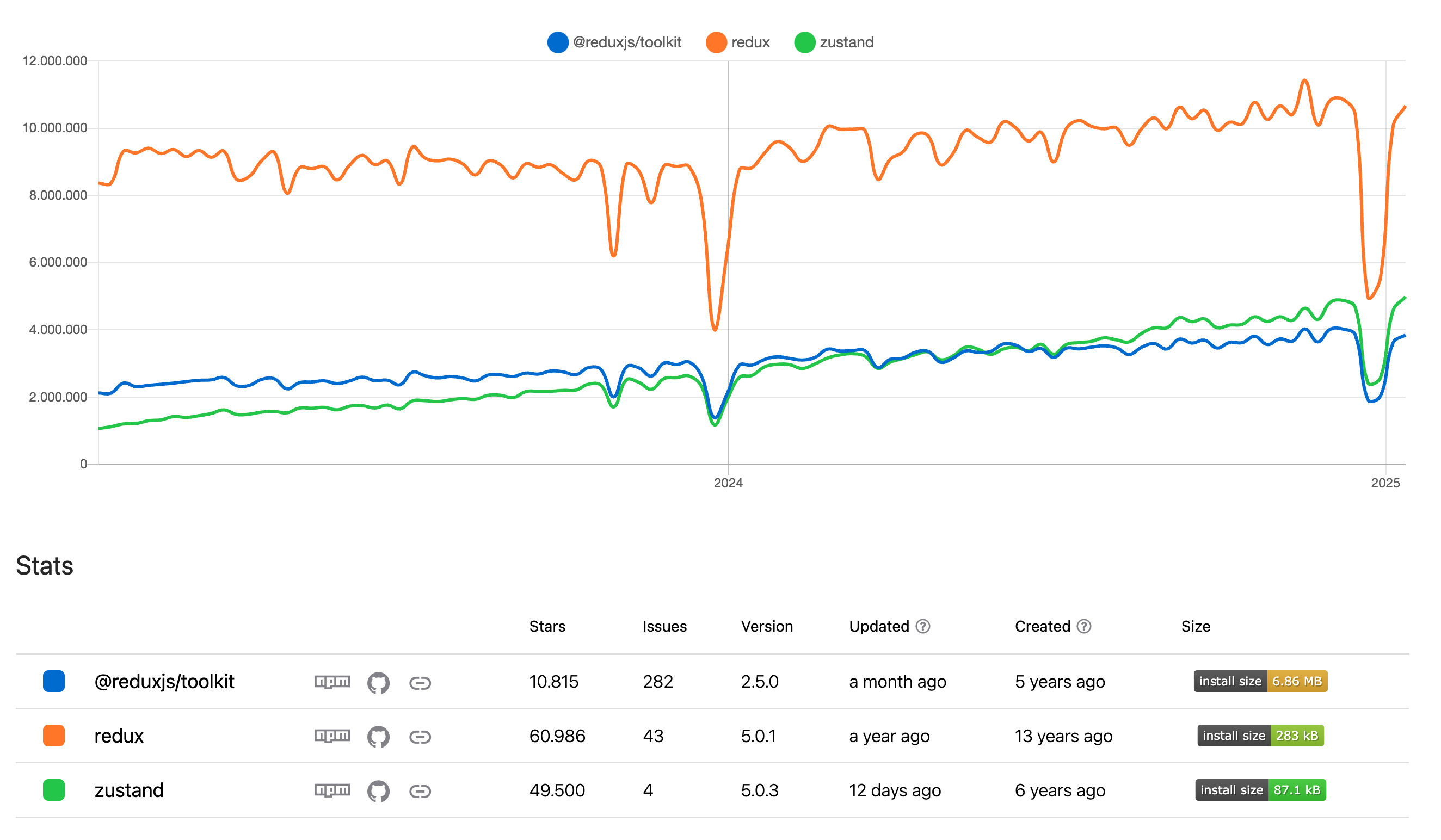Click the zustand package name in stats

[128, 790]
